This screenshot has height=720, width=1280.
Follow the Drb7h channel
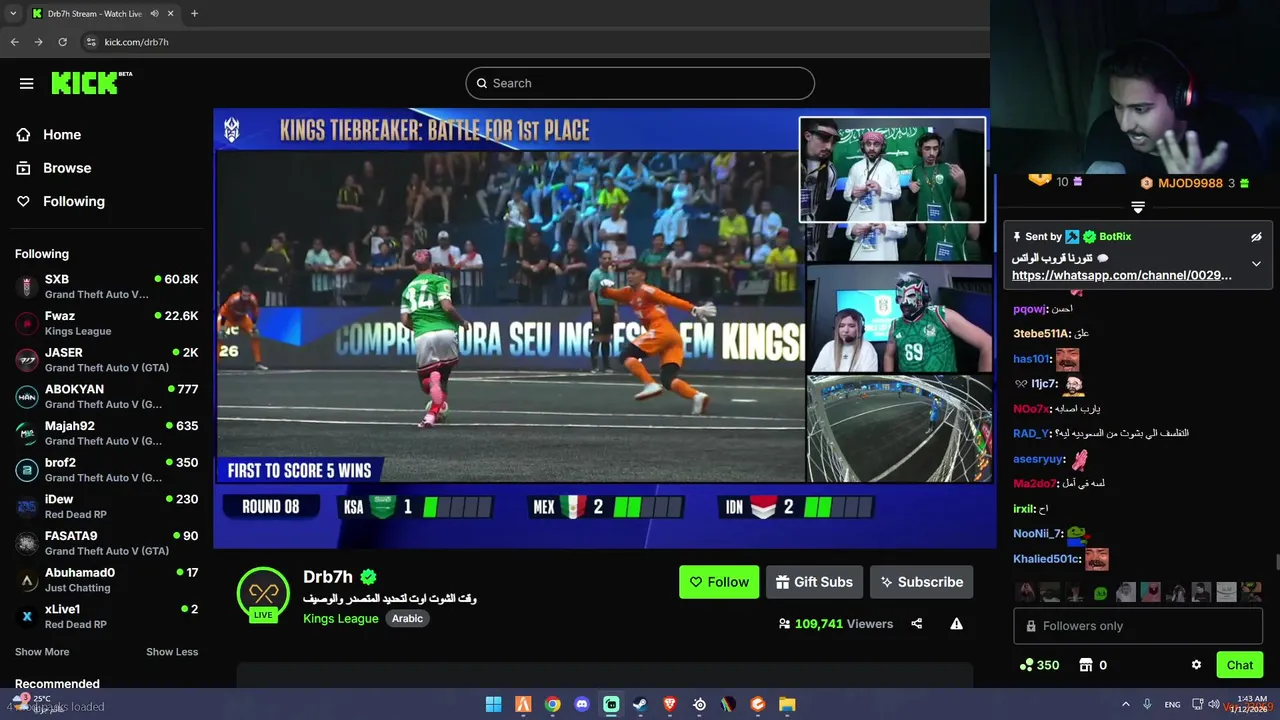(719, 582)
